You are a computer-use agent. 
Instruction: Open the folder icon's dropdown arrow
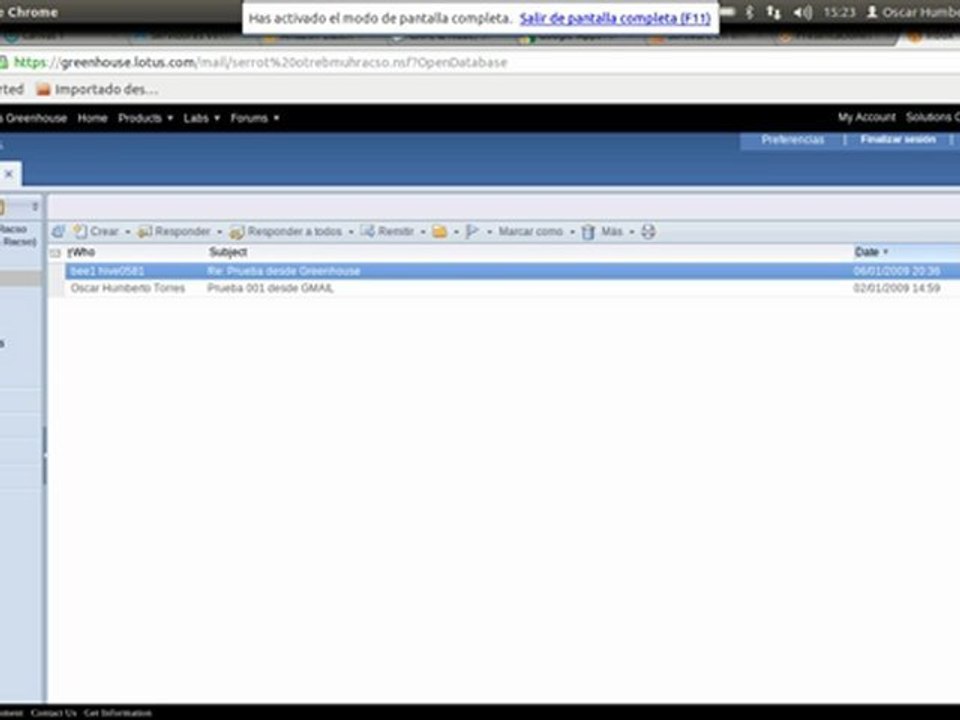pyautogui.click(x=456, y=232)
